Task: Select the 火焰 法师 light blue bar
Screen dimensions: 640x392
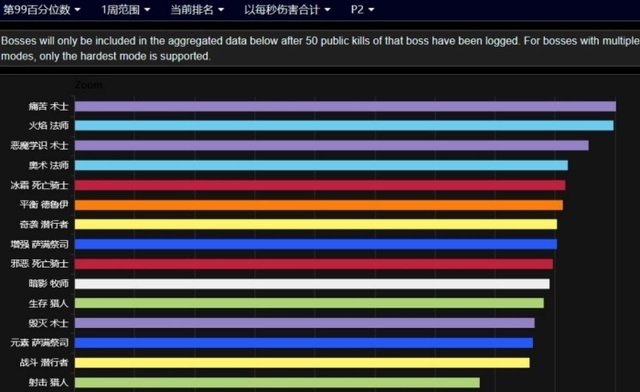Action: coord(344,126)
